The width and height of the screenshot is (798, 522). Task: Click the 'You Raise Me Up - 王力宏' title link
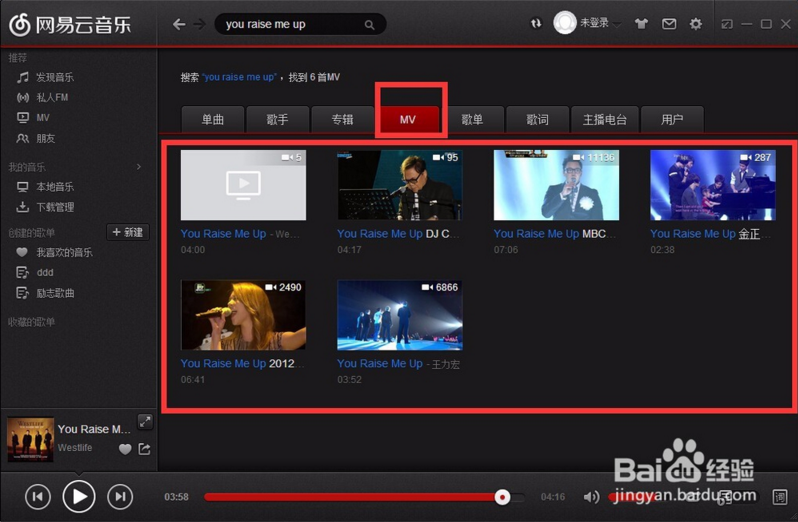pyautogui.click(x=398, y=364)
